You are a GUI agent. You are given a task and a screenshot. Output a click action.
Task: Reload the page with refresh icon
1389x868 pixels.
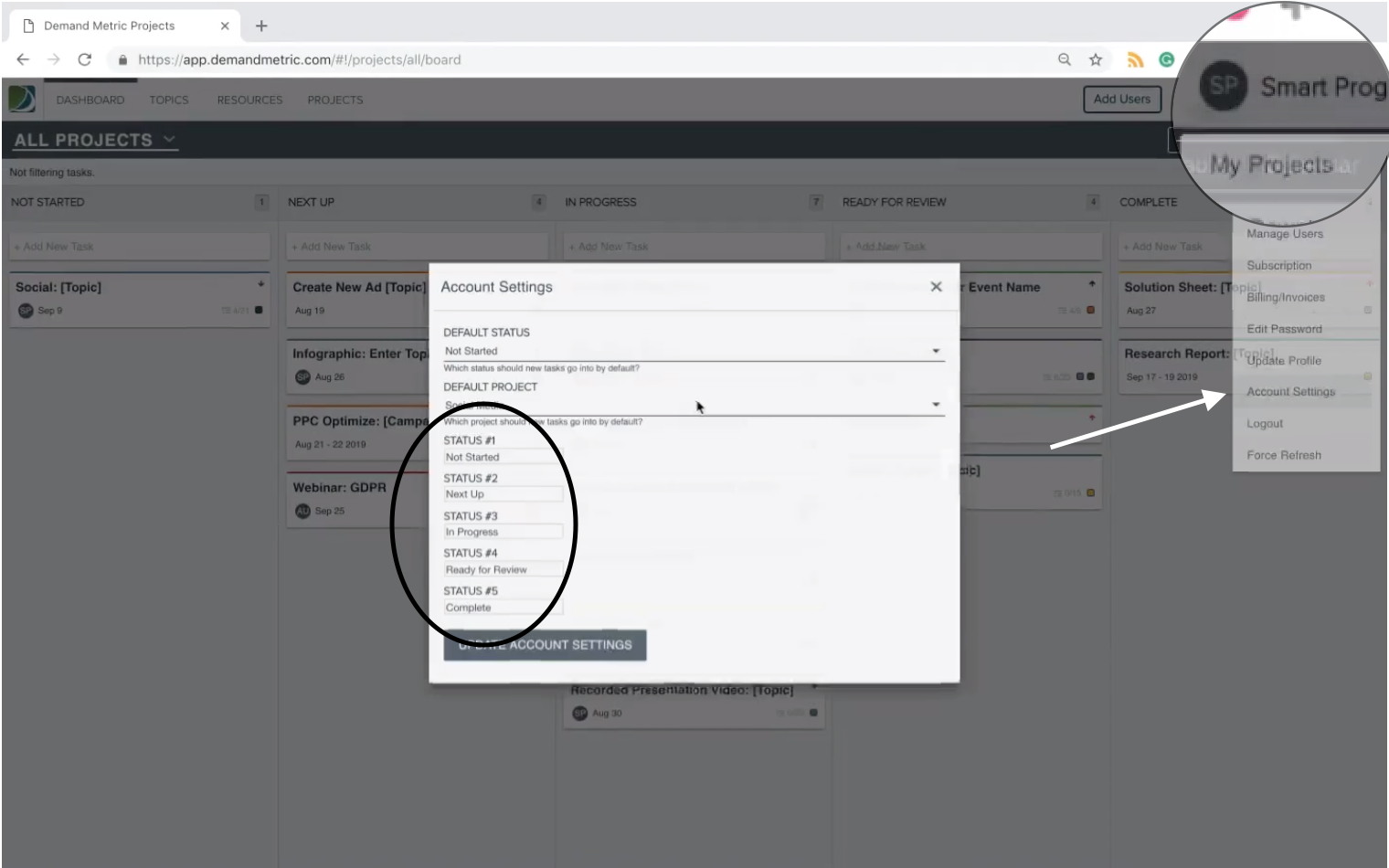tap(85, 59)
